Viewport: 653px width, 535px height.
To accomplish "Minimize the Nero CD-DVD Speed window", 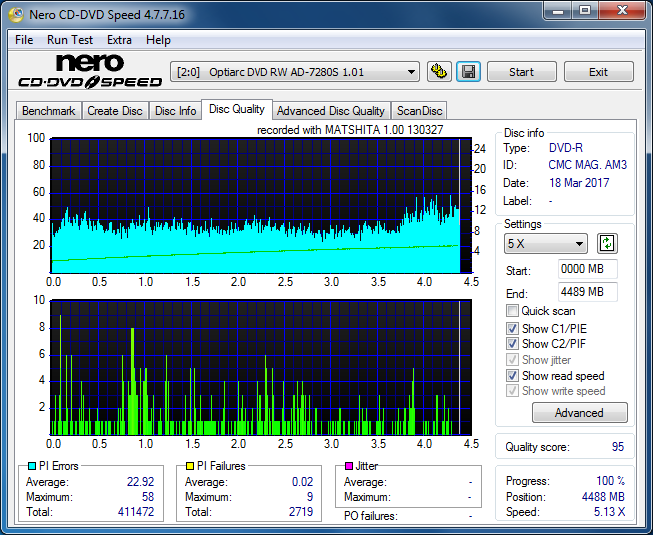I will coord(558,11).
